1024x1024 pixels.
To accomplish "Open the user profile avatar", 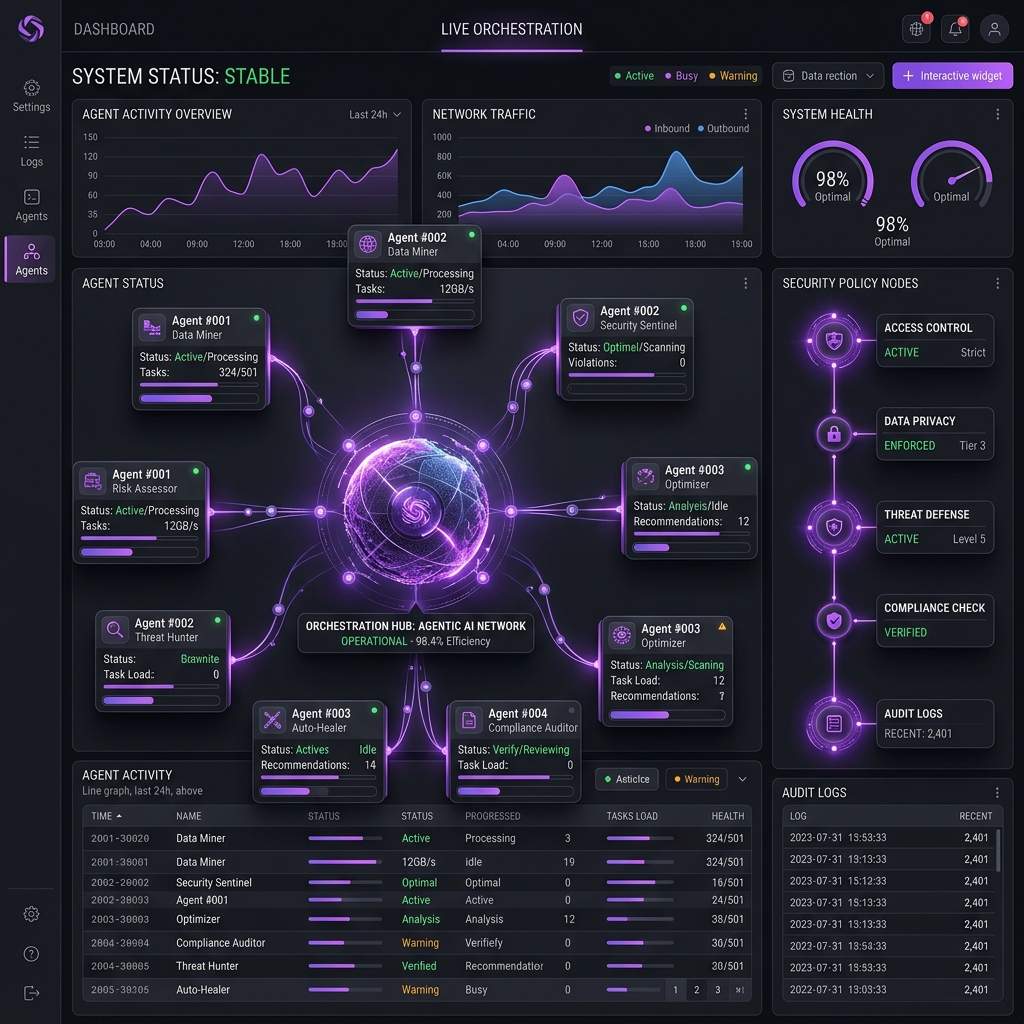I will (994, 29).
